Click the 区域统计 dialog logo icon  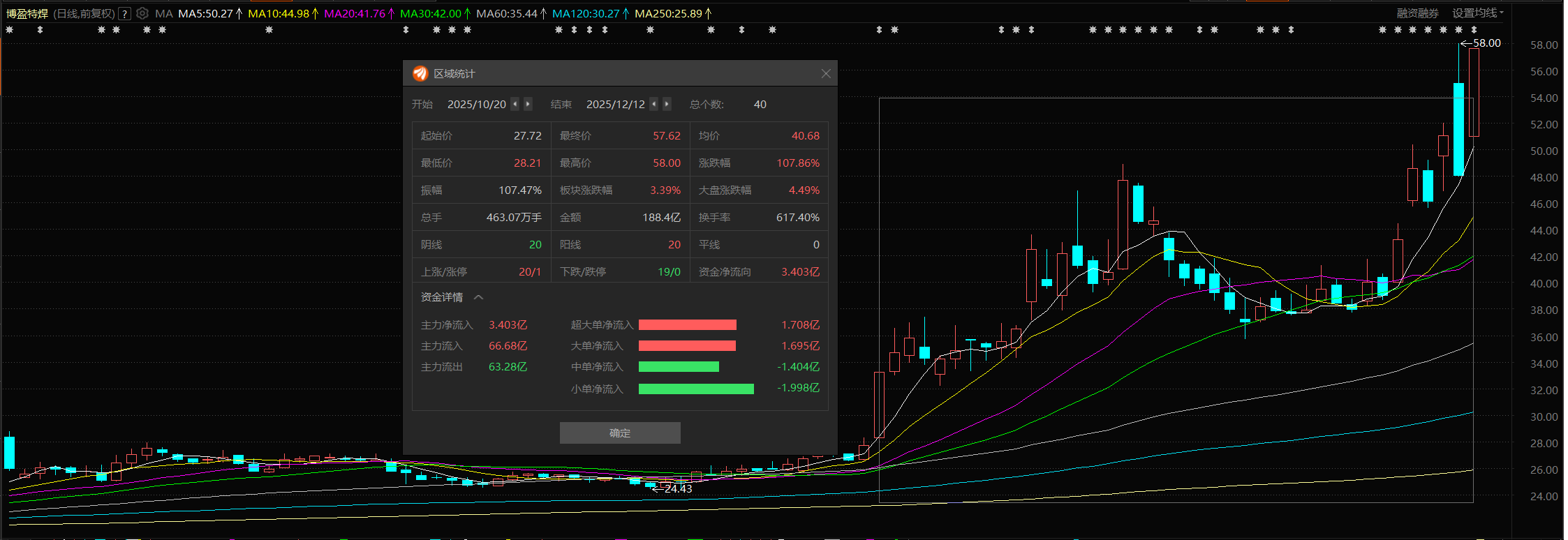(420, 73)
